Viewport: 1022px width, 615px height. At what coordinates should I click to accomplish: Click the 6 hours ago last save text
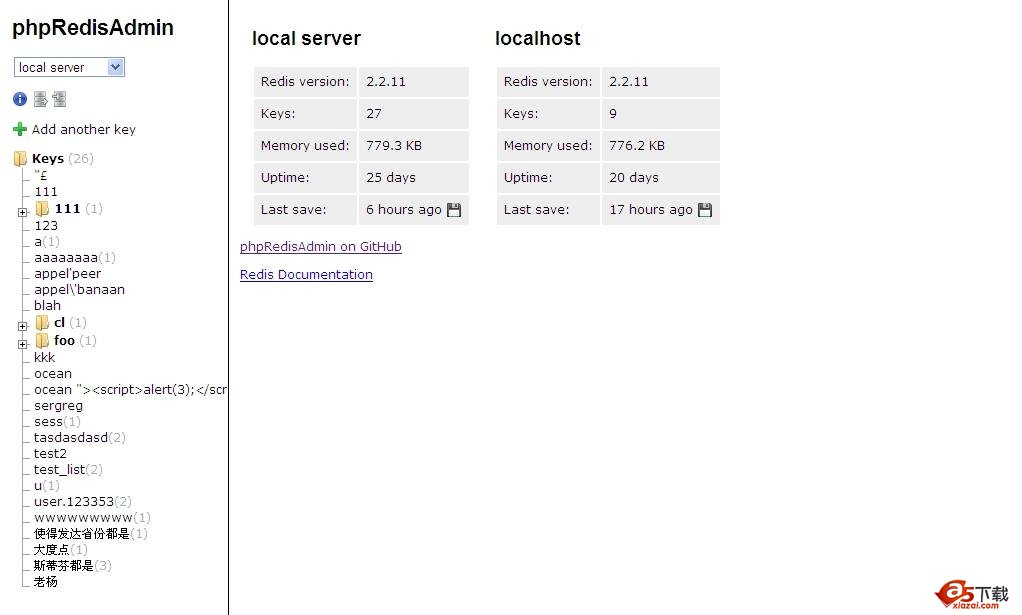tap(403, 209)
